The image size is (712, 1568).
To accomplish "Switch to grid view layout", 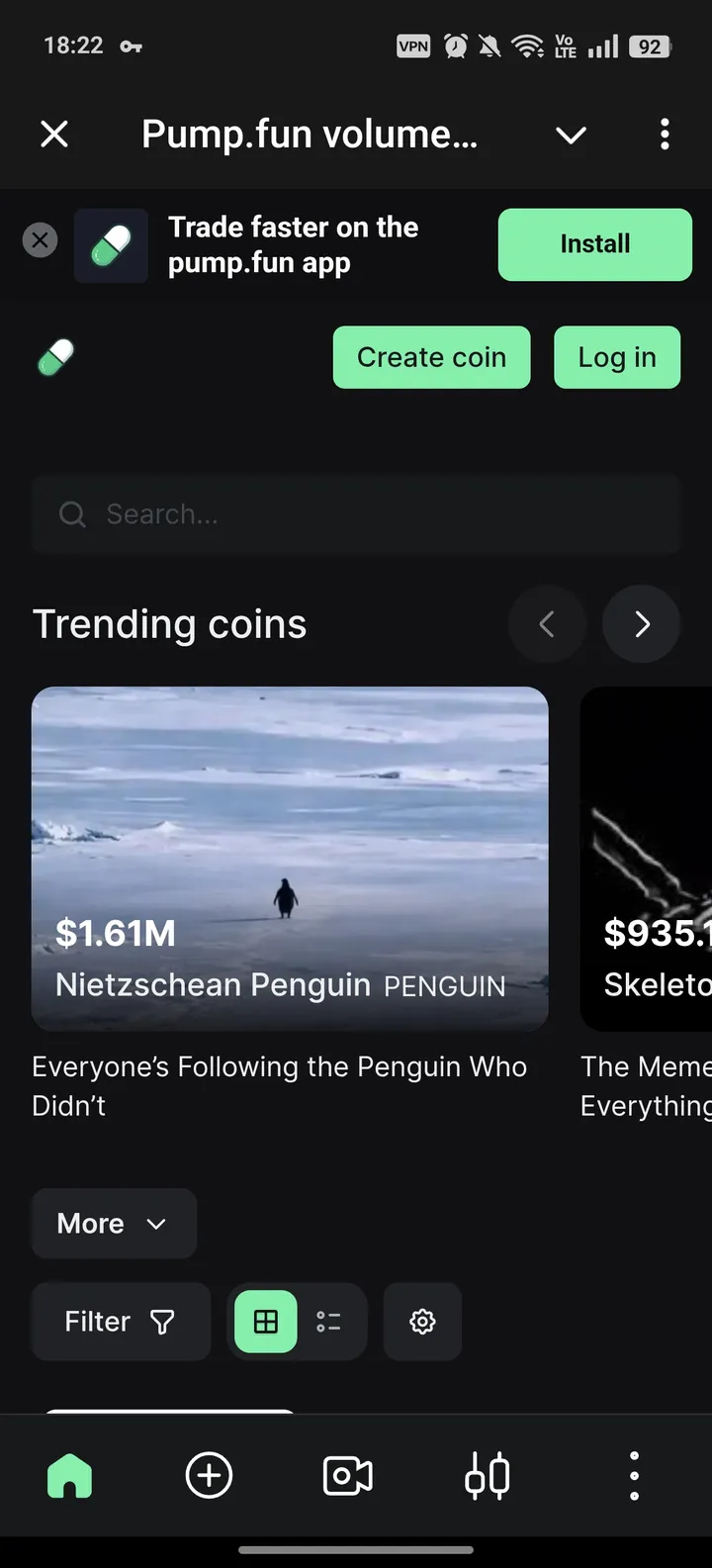I will pos(266,1322).
